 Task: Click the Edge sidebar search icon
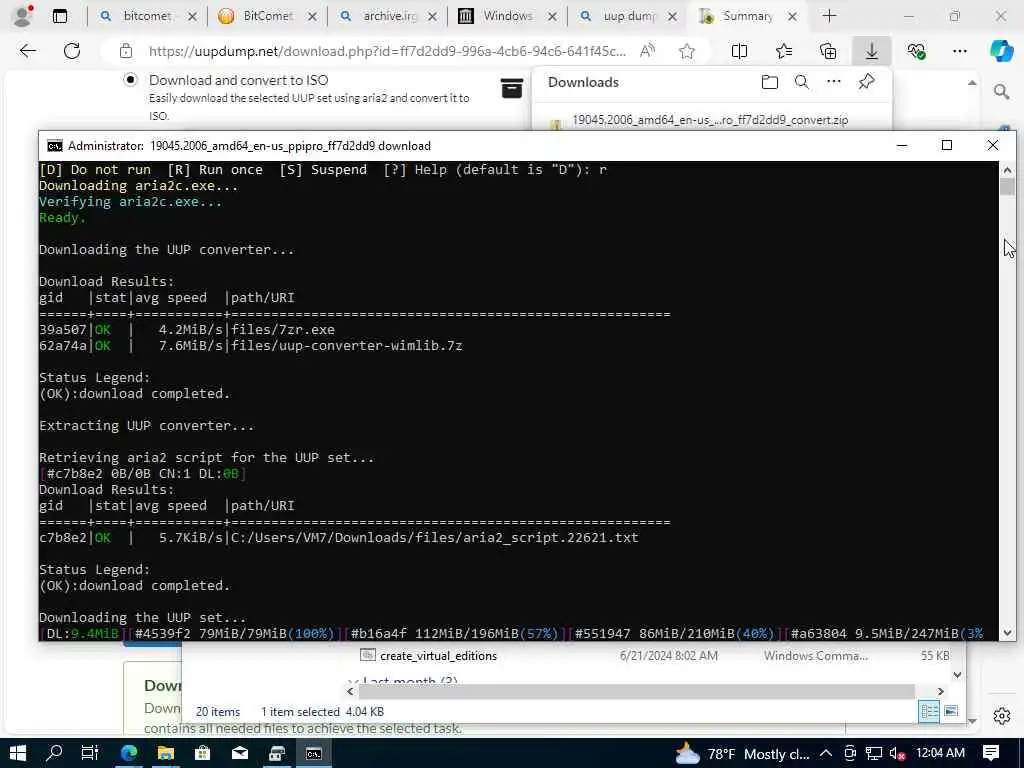pyautogui.click(x=1001, y=91)
